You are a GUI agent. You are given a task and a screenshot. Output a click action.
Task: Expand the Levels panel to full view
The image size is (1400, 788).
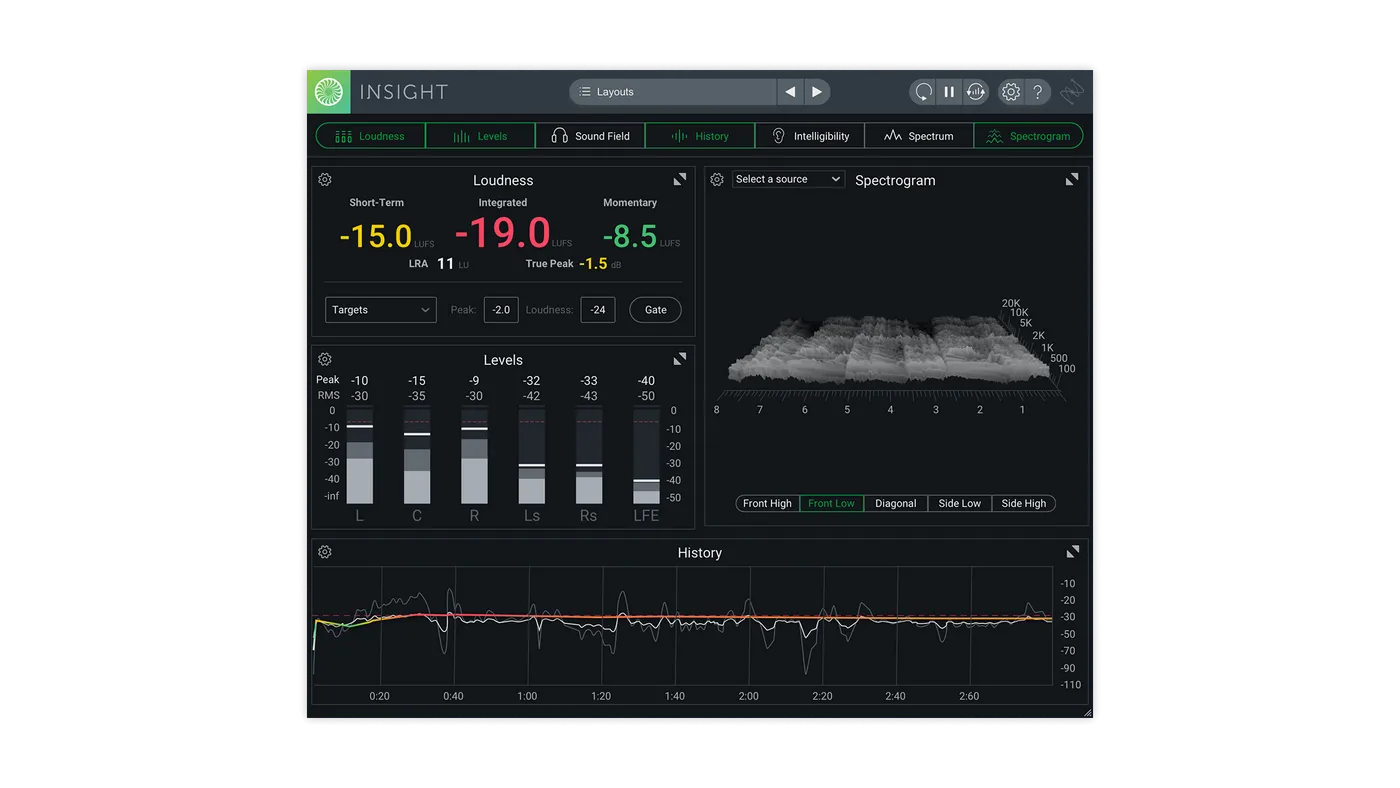tap(680, 358)
